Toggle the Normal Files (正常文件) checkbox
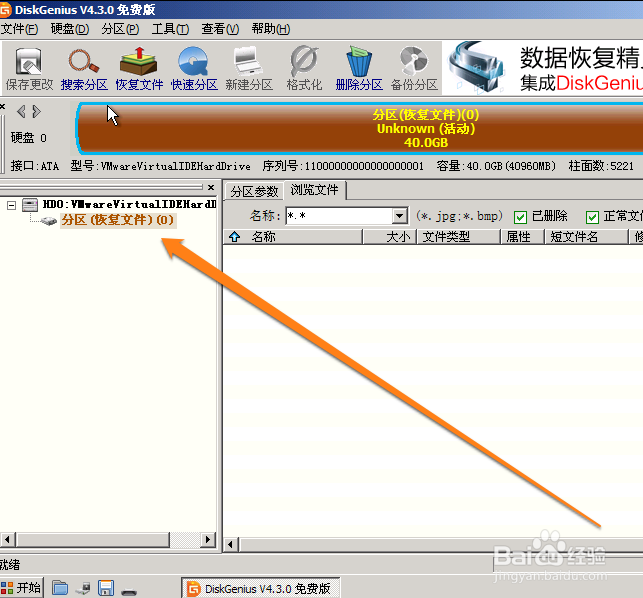Screen dimensions: 643x598 (592, 217)
